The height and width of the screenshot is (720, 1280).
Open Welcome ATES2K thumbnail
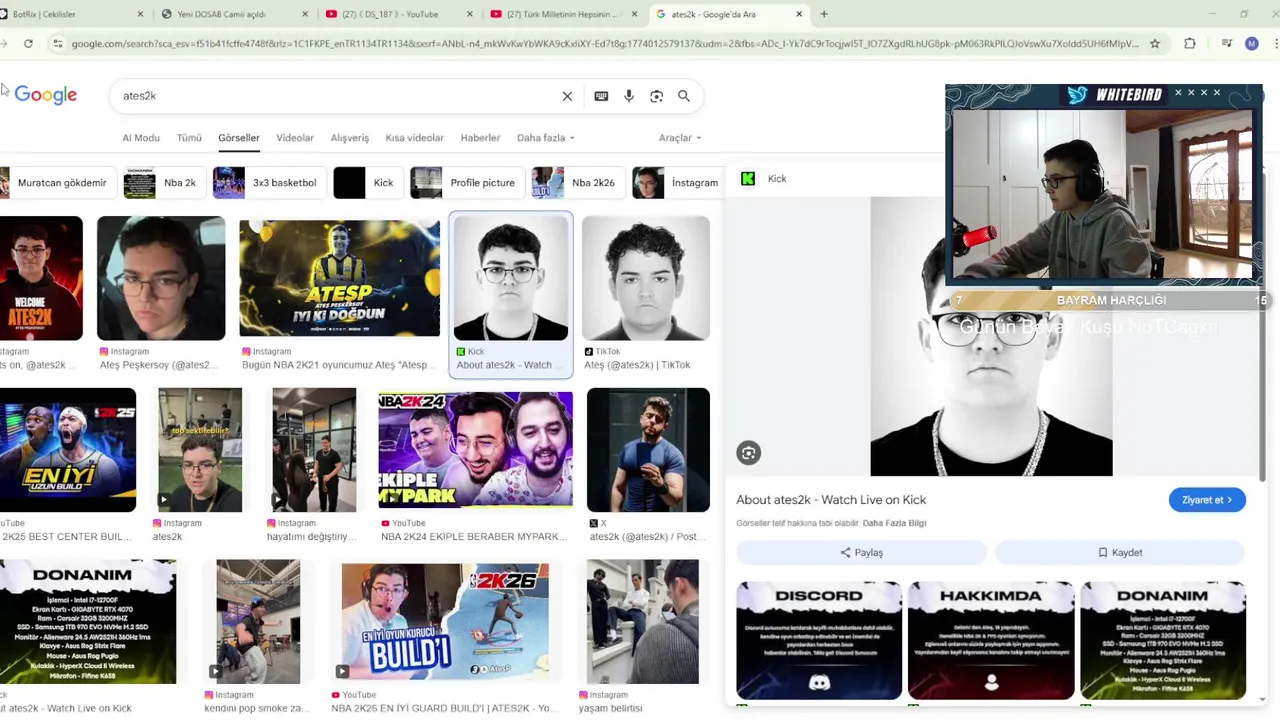[41, 278]
